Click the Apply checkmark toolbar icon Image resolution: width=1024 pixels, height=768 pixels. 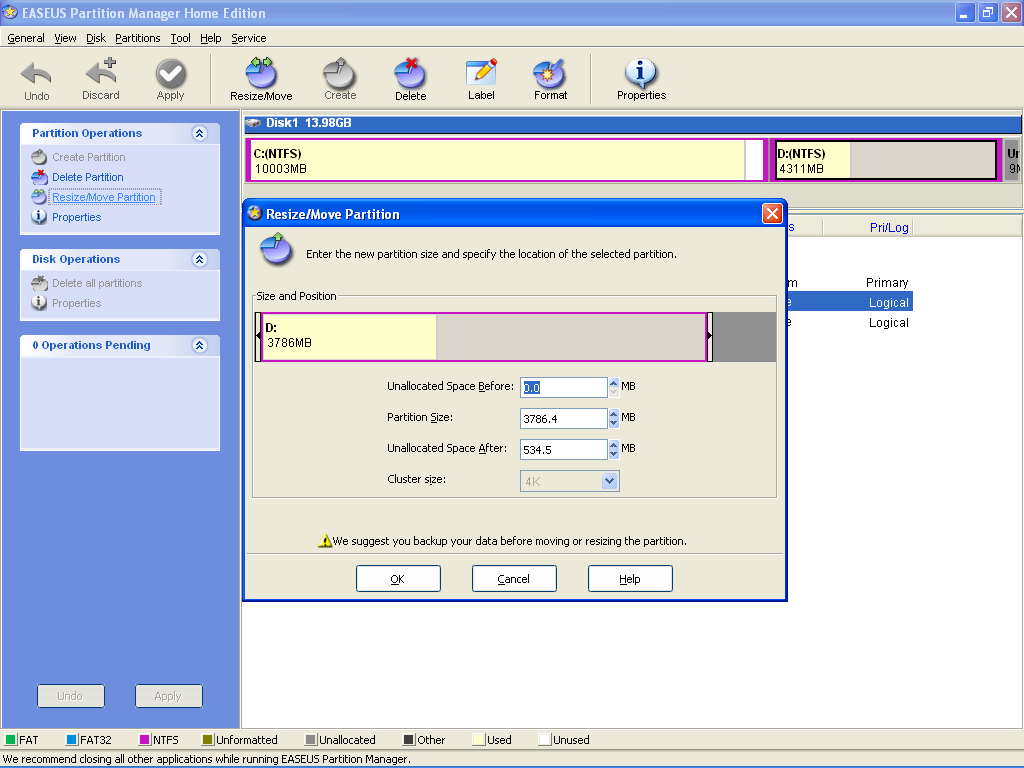click(170, 78)
